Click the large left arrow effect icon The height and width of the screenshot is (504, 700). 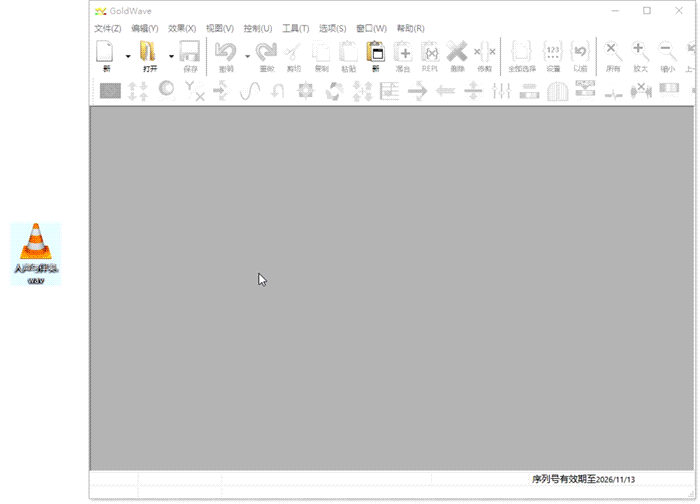pos(445,91)
